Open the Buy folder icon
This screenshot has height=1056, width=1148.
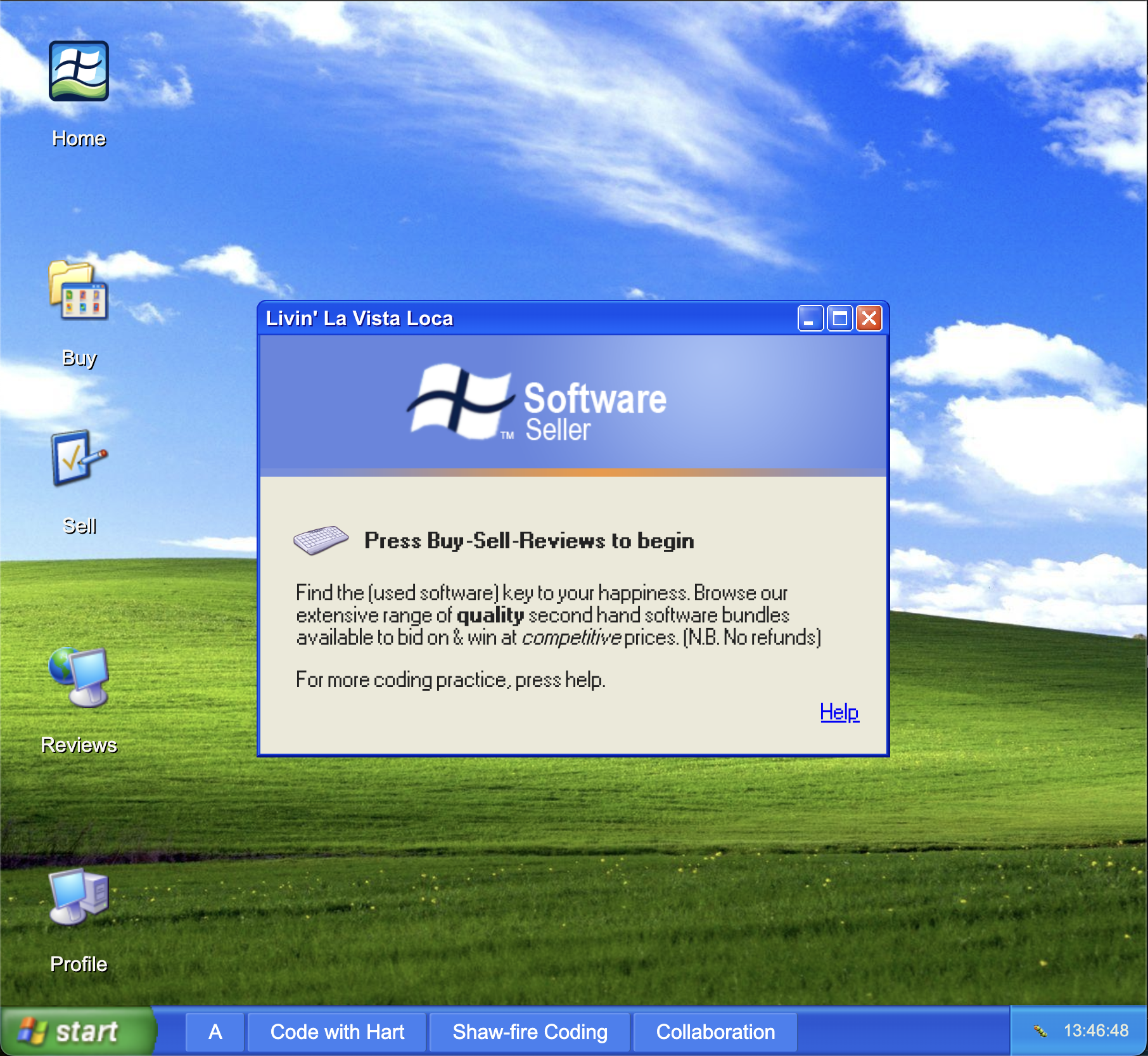tap(79, 292)
